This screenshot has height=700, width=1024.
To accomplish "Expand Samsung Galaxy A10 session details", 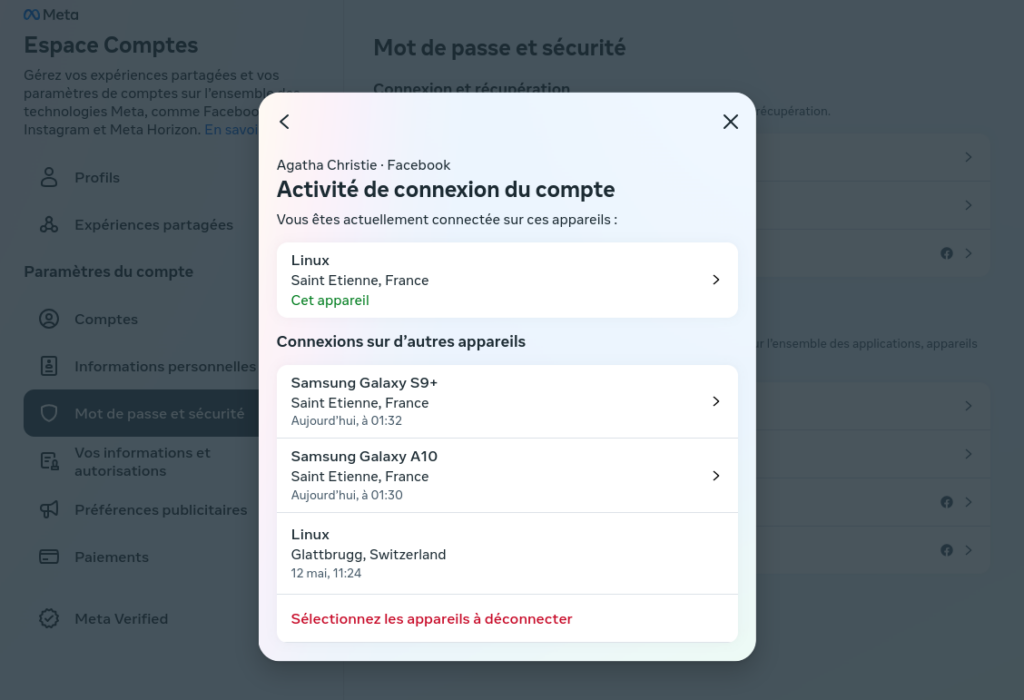I will pyautogui.click(x=507, y=475).
